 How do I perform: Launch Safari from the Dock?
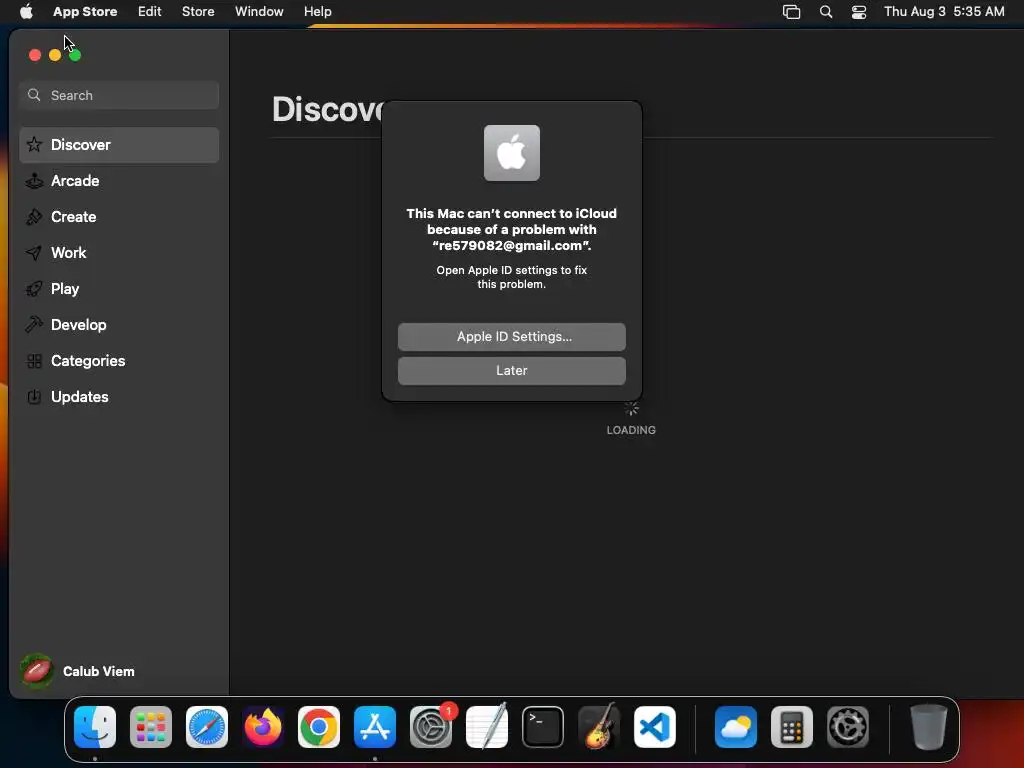click(x=207, y=727)
